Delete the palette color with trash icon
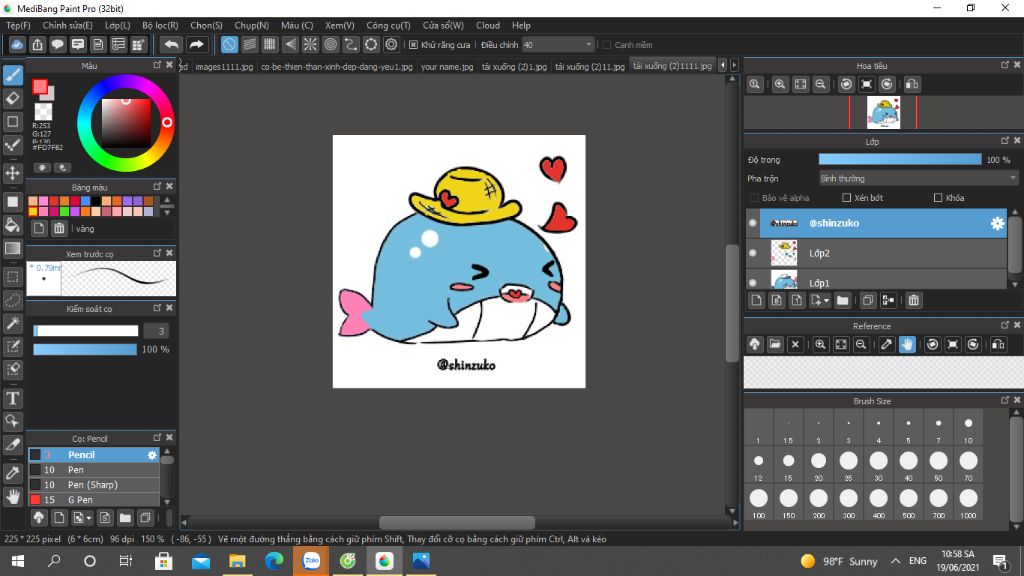Screen dimensions: 1024x576 (x=59, y=228)
